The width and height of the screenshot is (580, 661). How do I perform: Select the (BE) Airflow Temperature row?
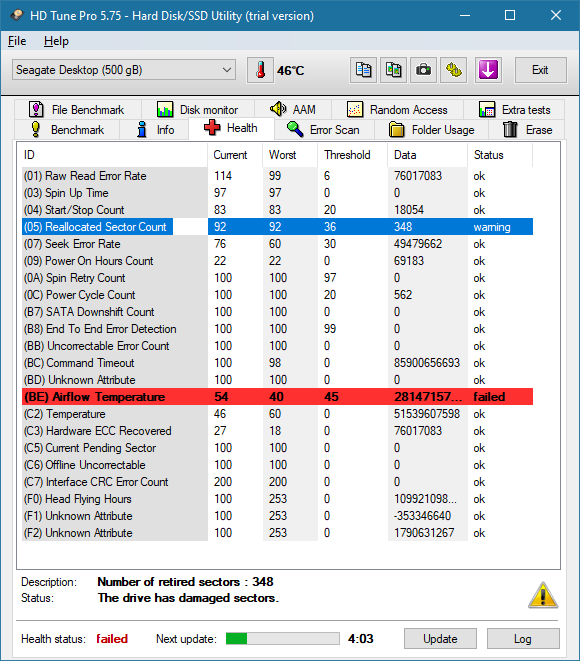pyautogui.click(x=277, y=397)
